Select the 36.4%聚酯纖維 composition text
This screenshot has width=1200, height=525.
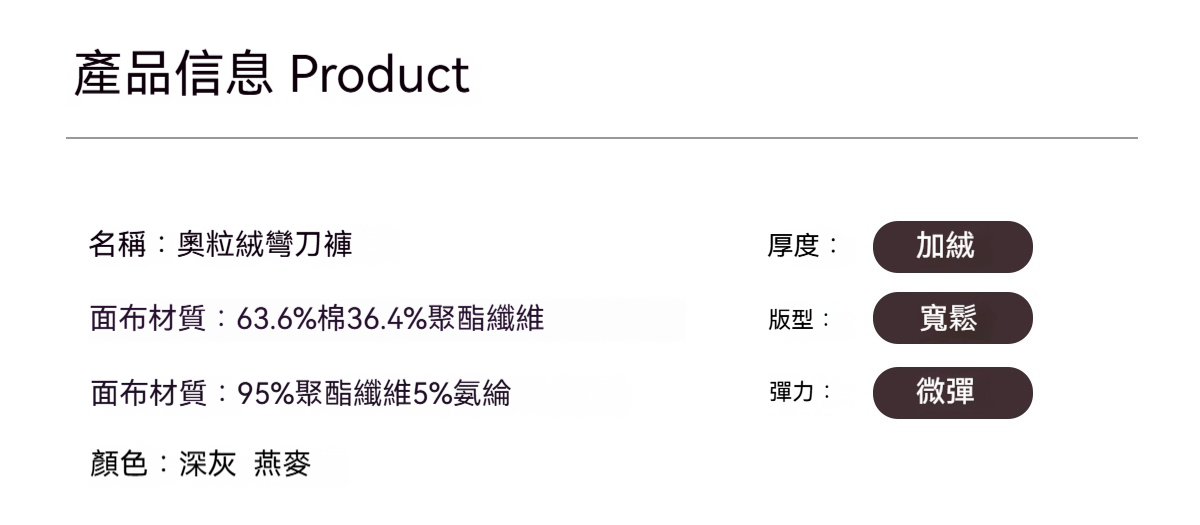click(x=445, y=320)
